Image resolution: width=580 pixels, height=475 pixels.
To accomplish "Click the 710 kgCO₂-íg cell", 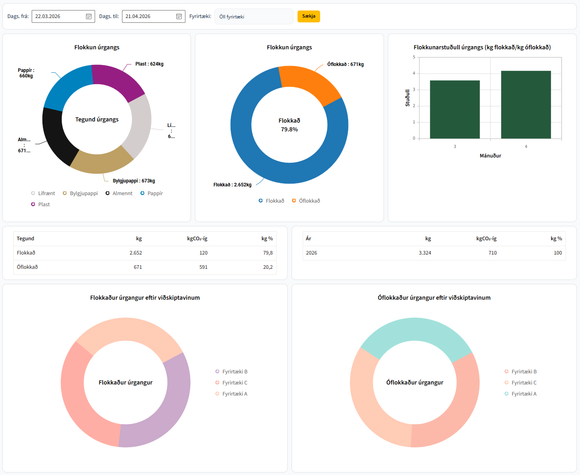I will click(492, 253).
